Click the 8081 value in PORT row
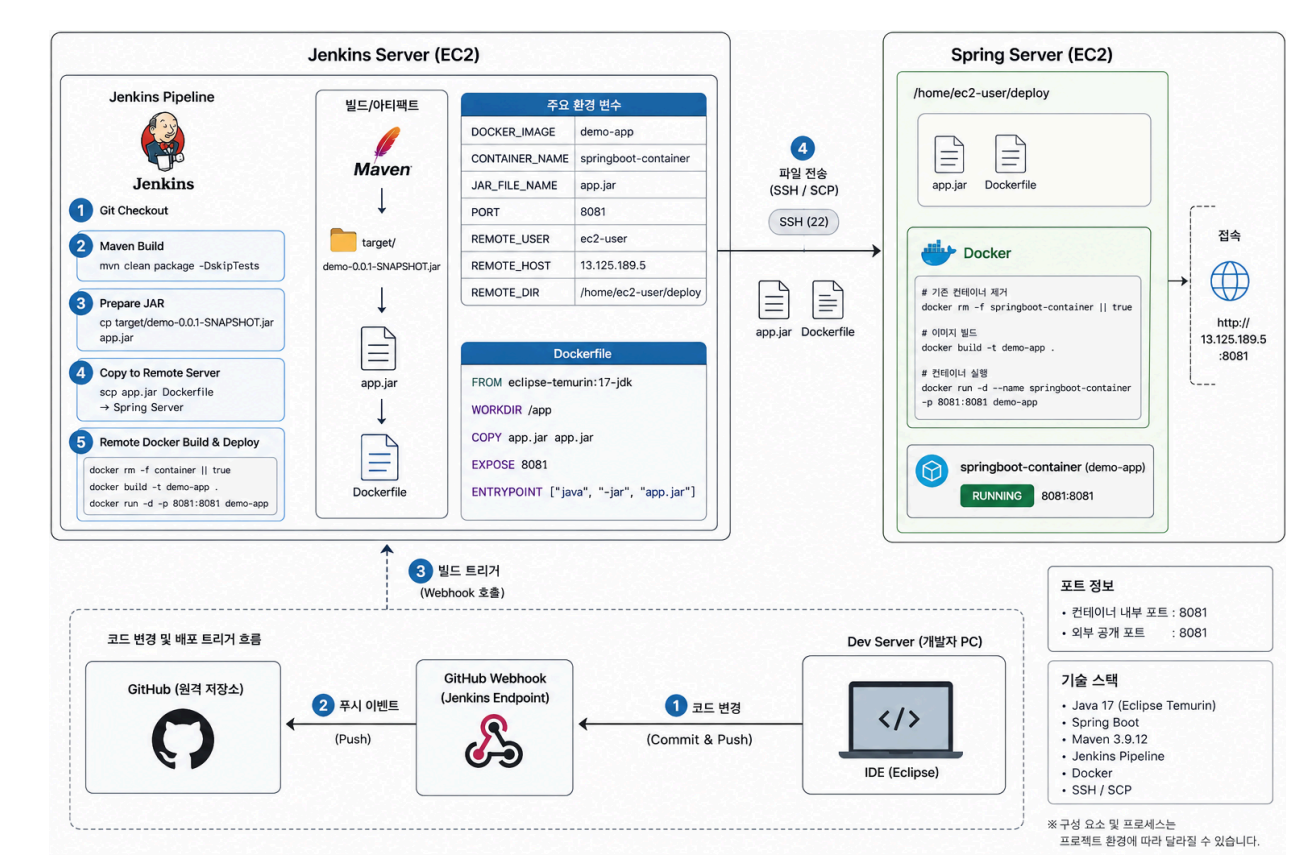1315x858 pixels. coord(593,212)
